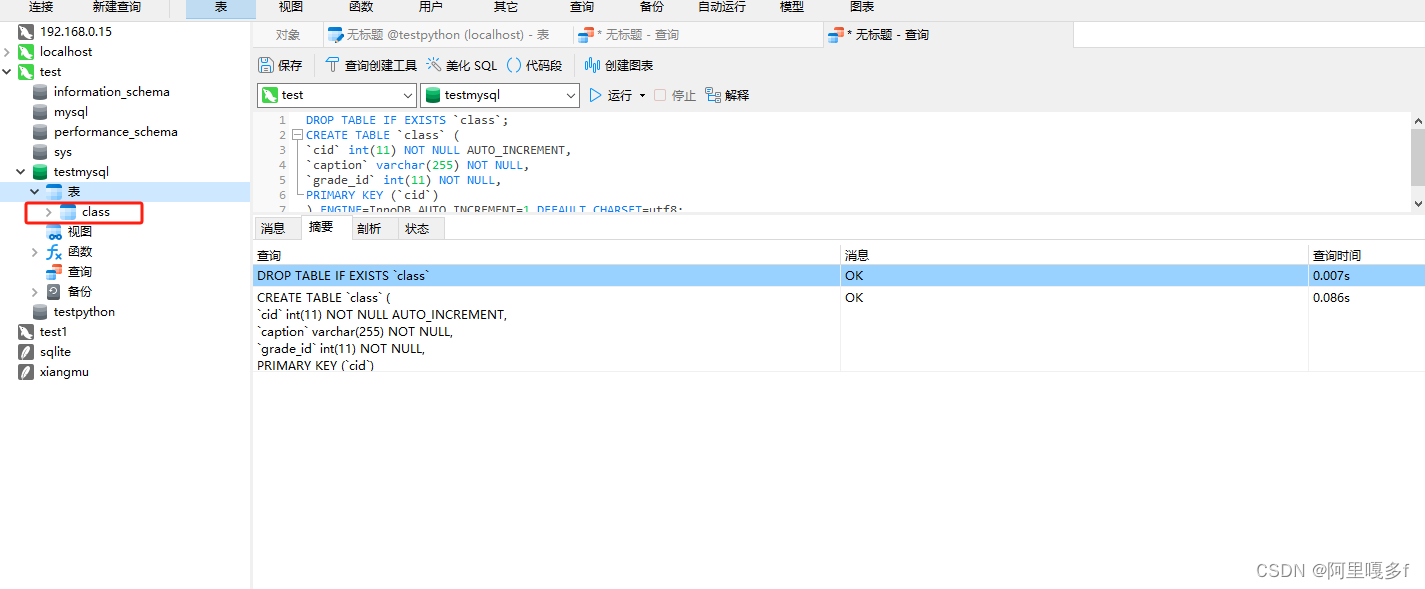This screenshot has height=589, width=1425.
Task: Click the Stop (停止) button
Action: point(675,95)
